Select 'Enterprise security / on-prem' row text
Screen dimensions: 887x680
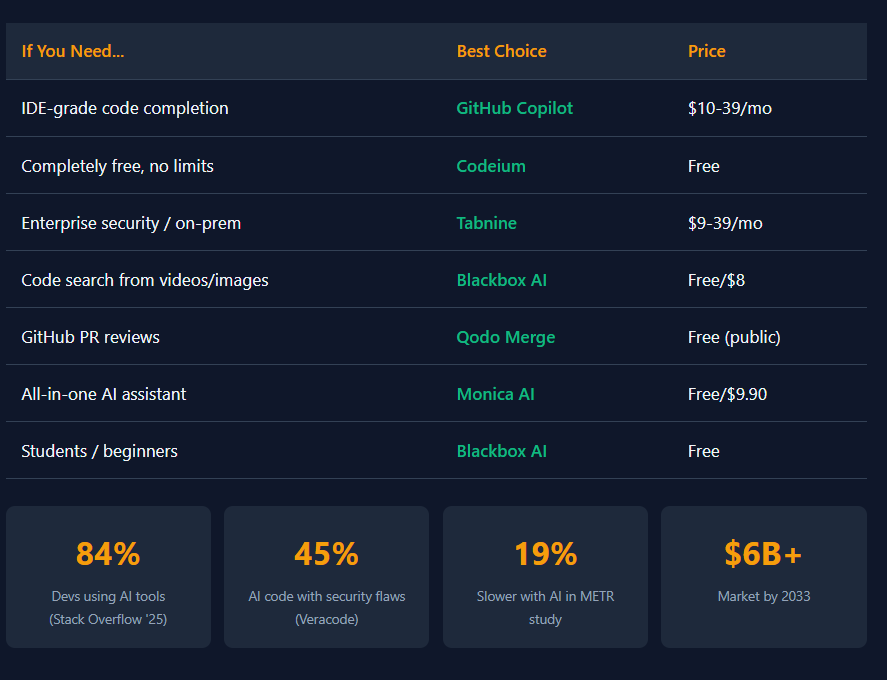(x=131, y=223)
